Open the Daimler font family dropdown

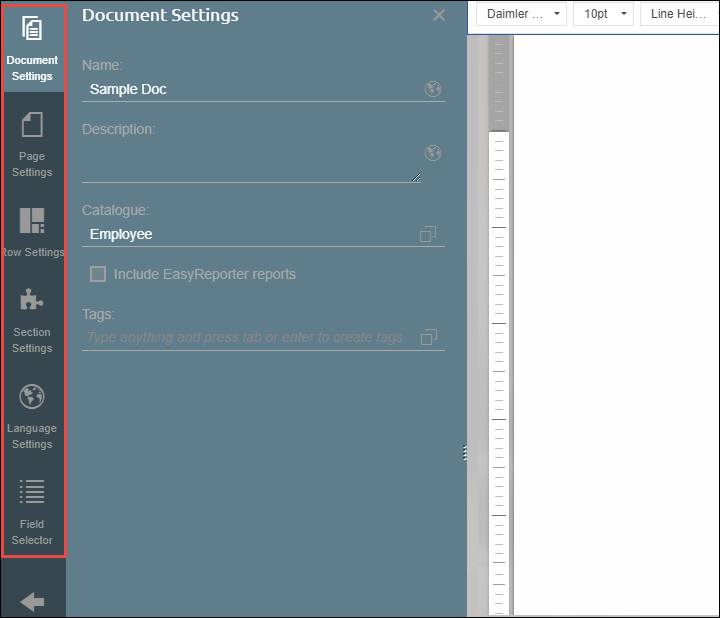coord(521,14)
